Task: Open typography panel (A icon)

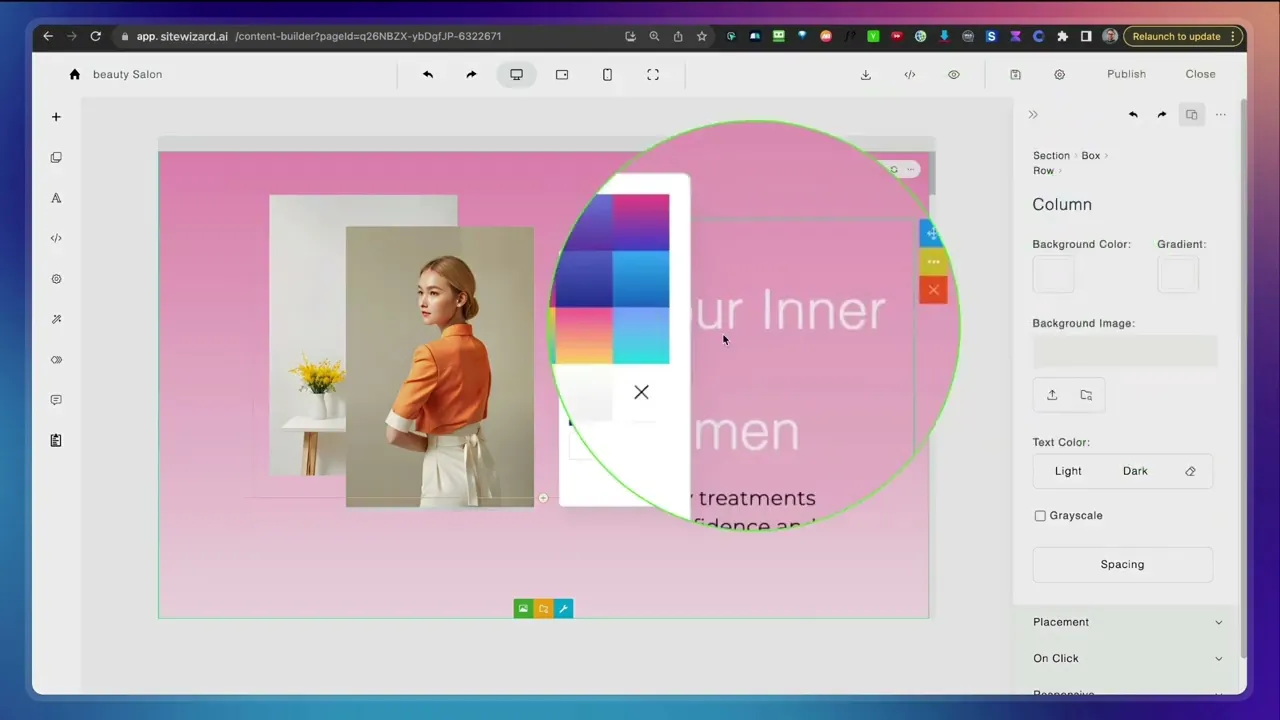Action: (56, 198)
